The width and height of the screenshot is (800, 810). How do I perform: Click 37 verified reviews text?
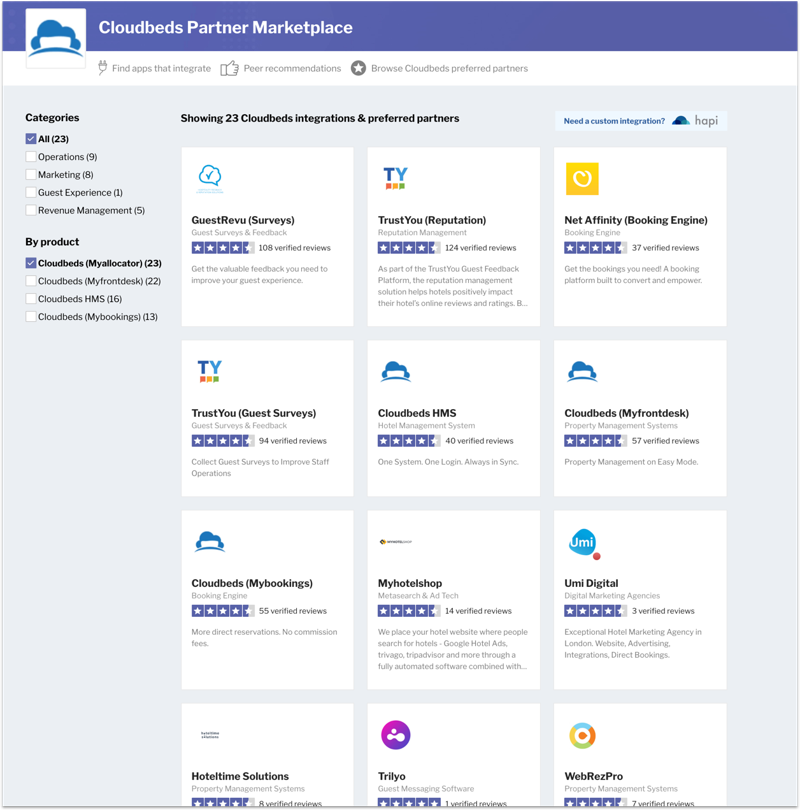pos(666,248)
